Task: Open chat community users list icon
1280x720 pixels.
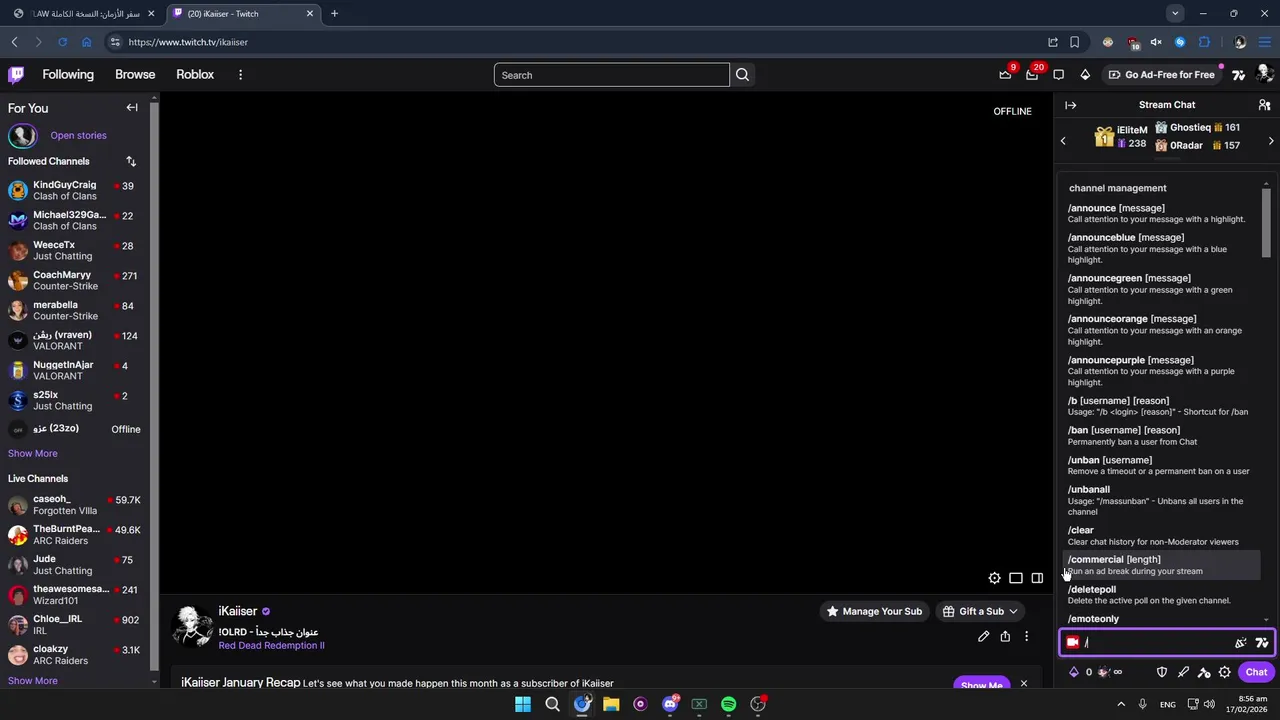Action: pyautogui.click(x=1264, y=105)
